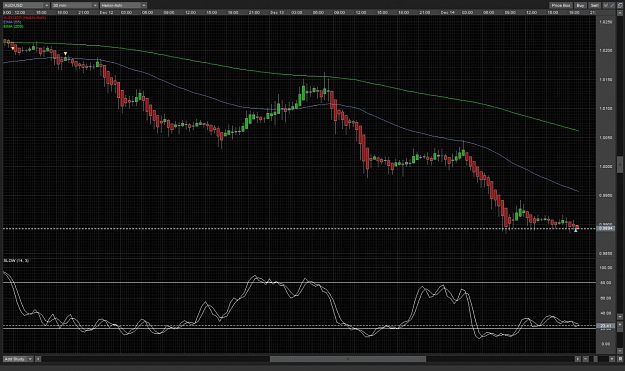Open the 30 min timeframe dropdown
The height and width of the screenshot is (371, 625).
point(75,5)
